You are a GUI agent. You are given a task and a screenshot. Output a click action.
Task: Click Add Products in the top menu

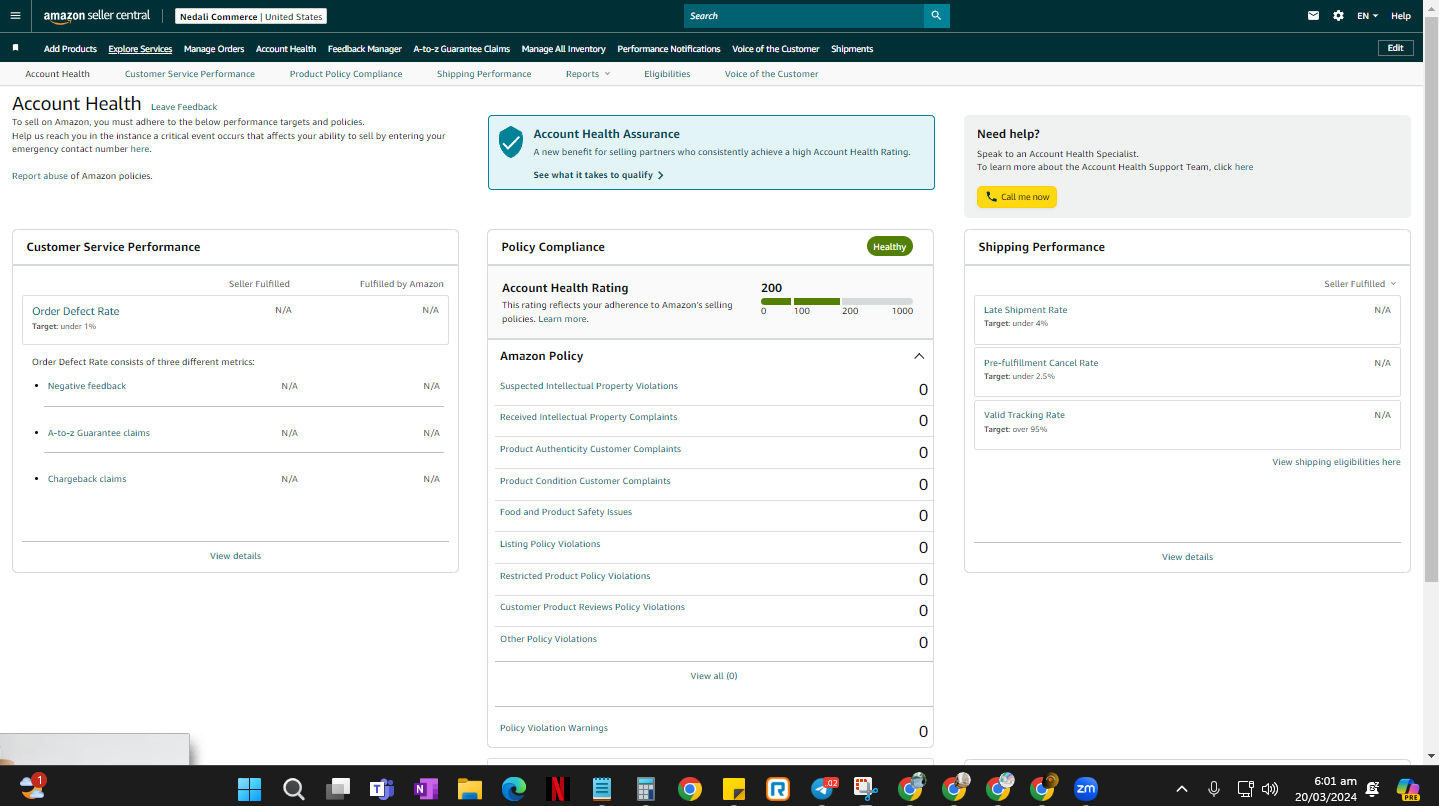point(70,49)
